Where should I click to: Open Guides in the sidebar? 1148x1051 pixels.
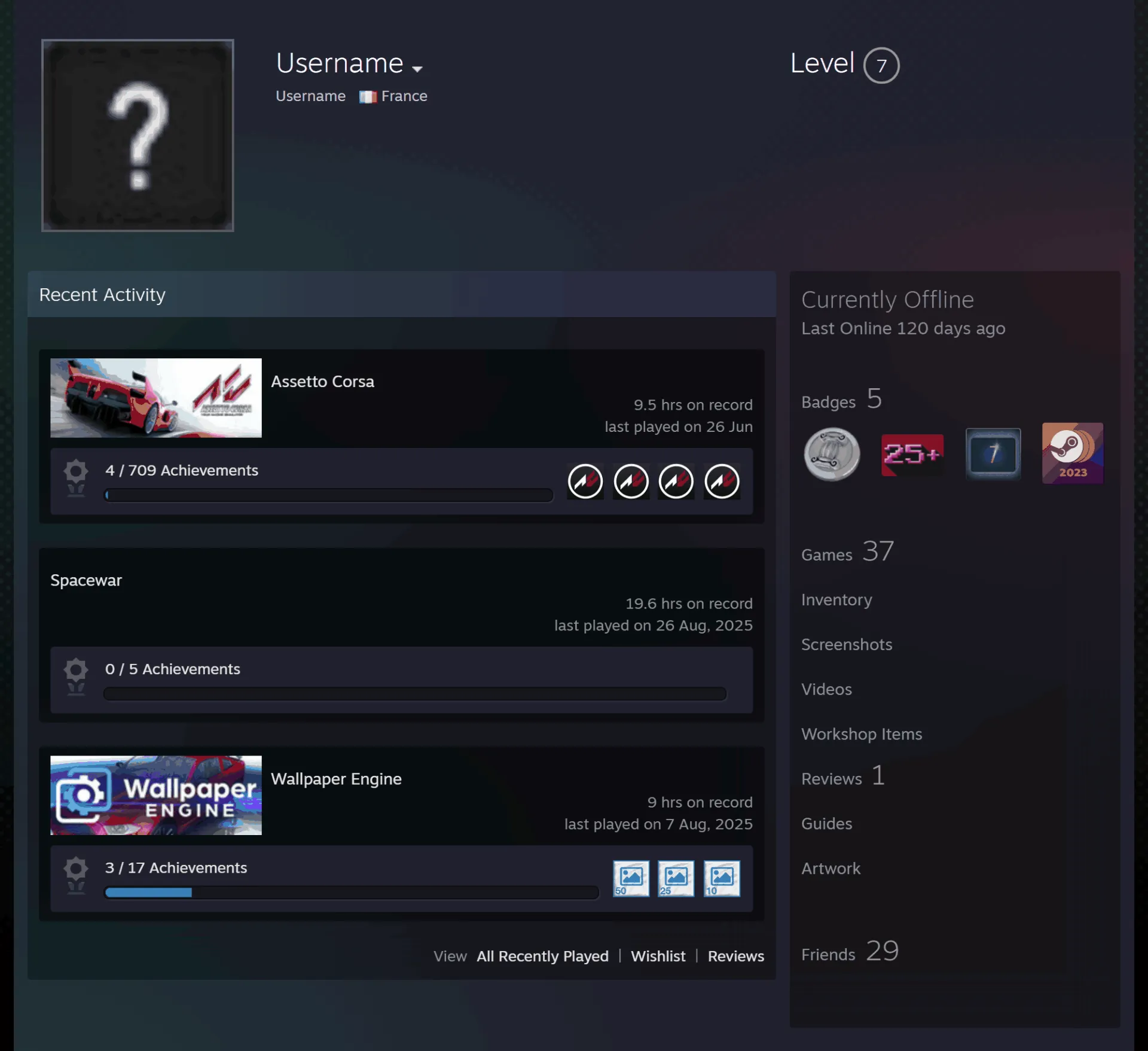pos(826,824)
